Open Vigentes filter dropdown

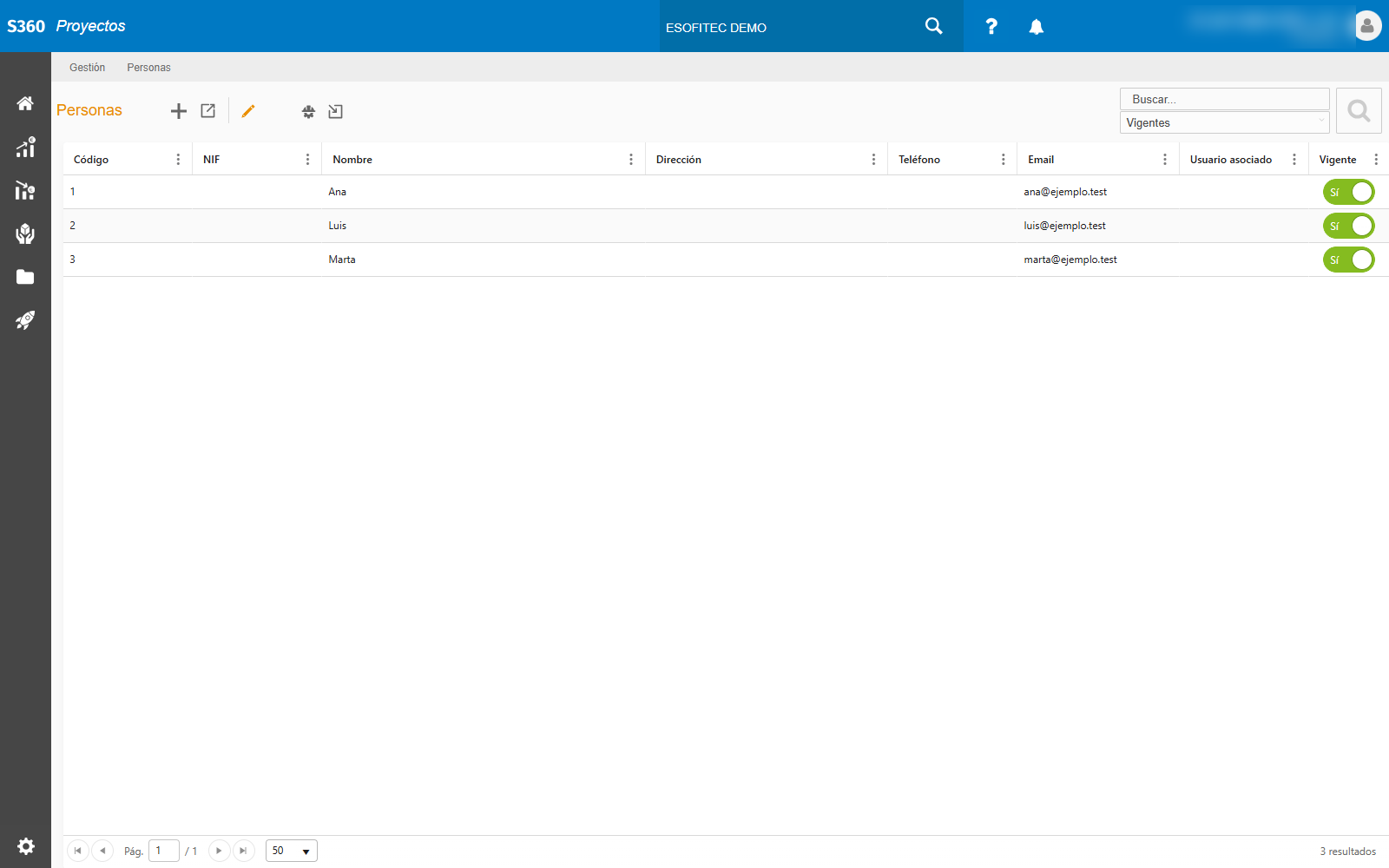1224,122
